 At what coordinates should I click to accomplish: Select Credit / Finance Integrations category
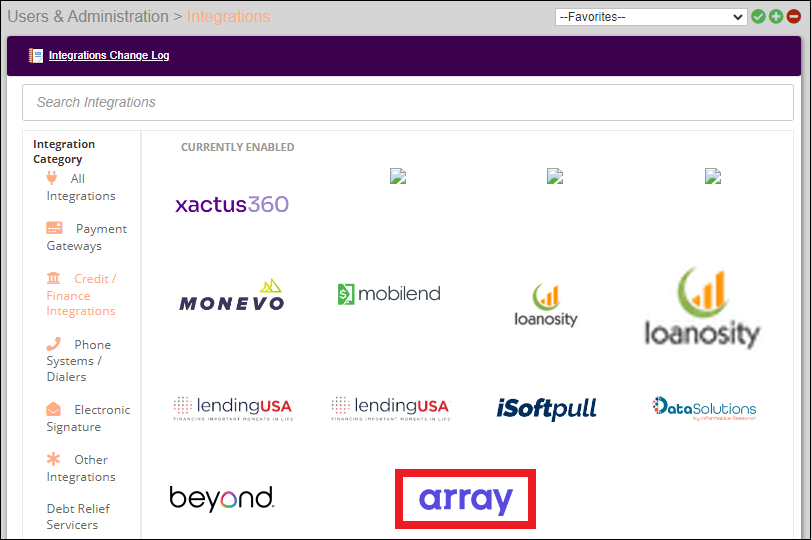81,295
